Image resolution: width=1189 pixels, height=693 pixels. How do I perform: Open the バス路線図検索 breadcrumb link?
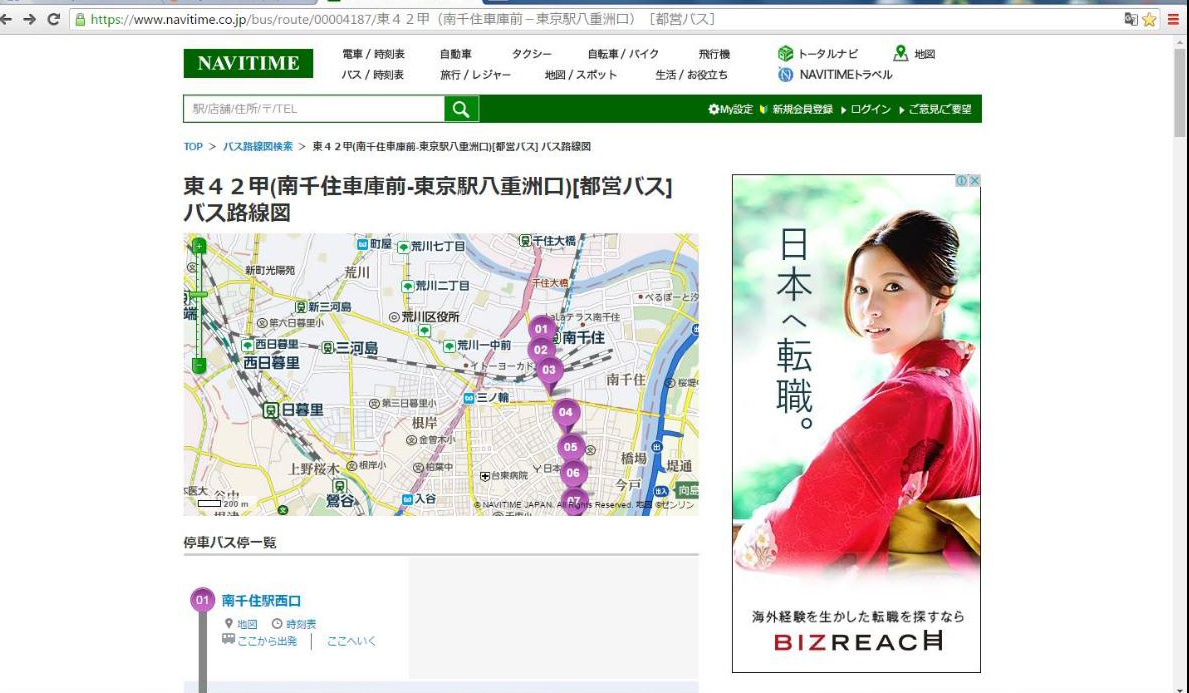(258, 146)
